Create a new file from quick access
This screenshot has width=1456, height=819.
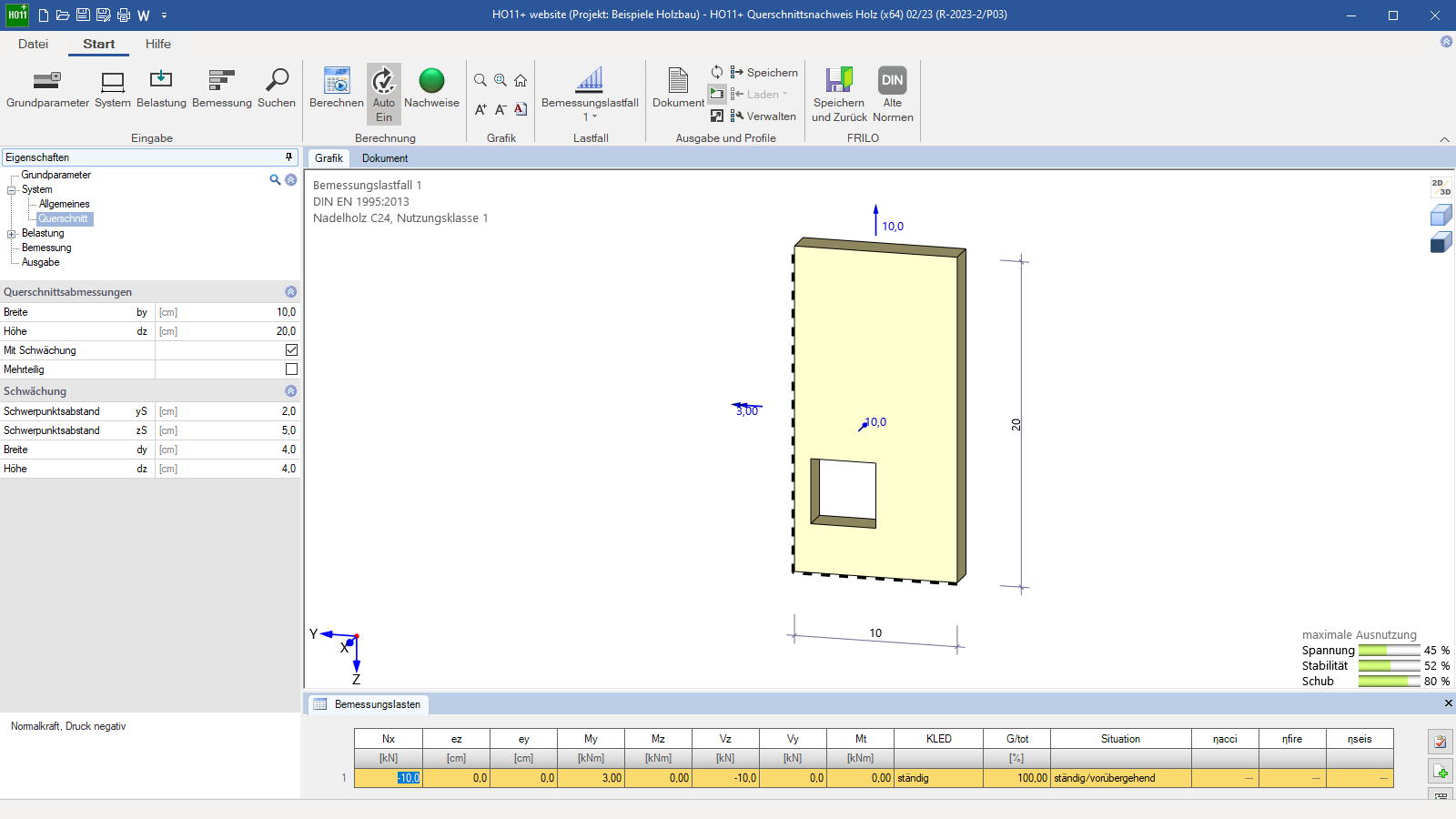[x=44, y=15]
